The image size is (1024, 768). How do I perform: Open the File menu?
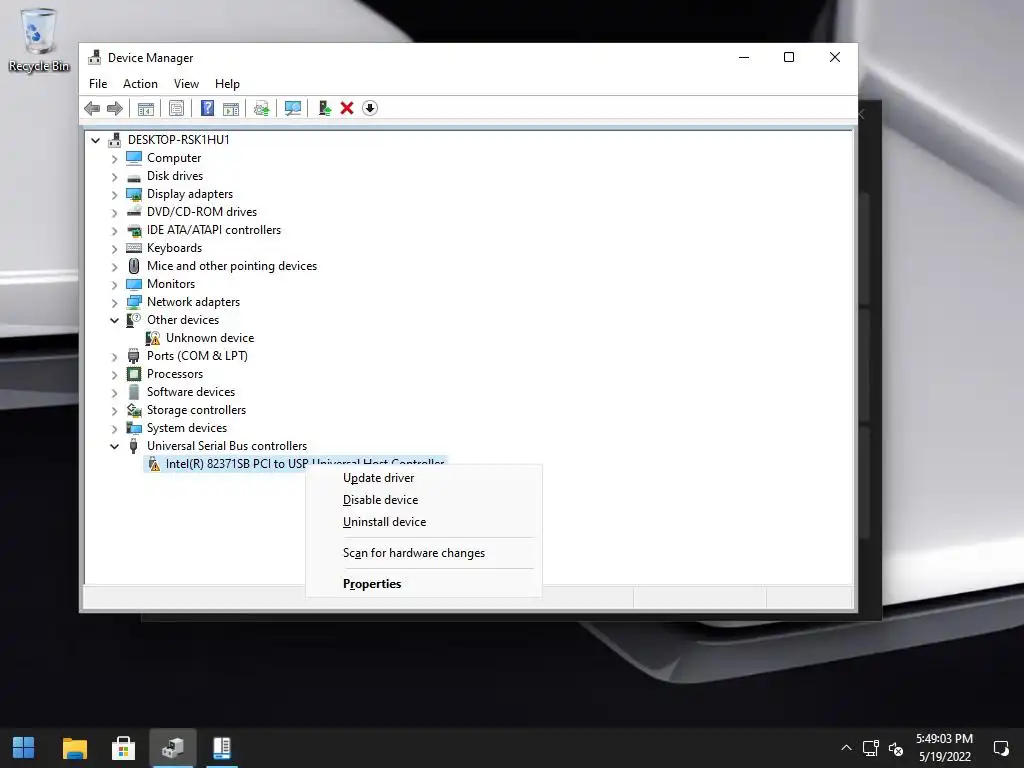[98, 84]
